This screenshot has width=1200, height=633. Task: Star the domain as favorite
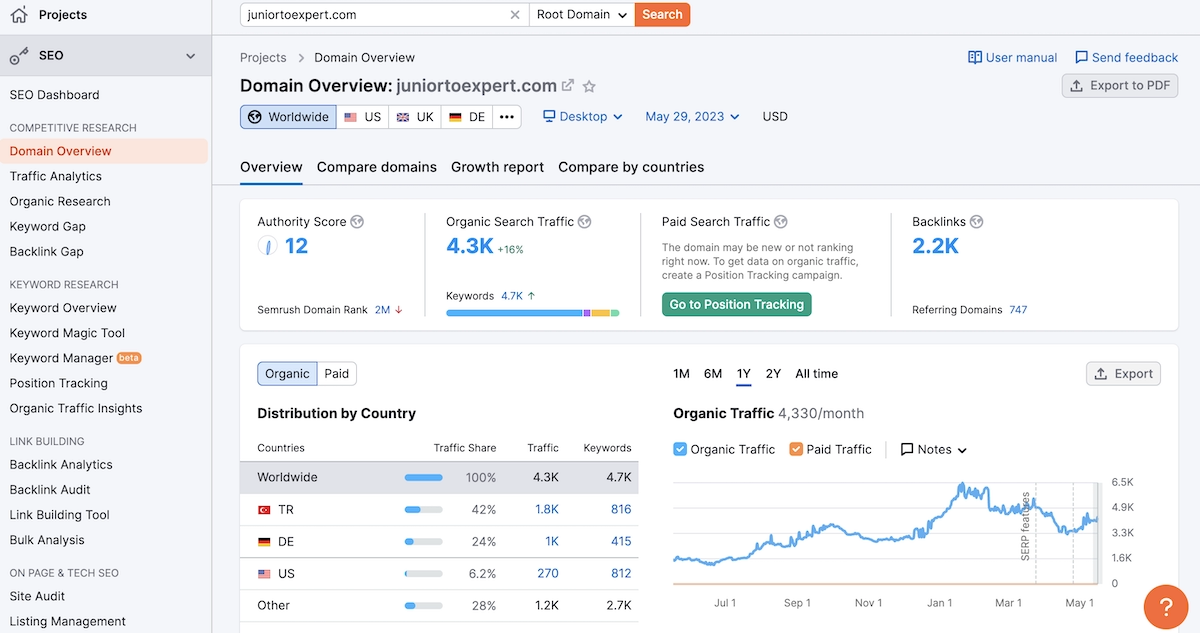(590, 86)
